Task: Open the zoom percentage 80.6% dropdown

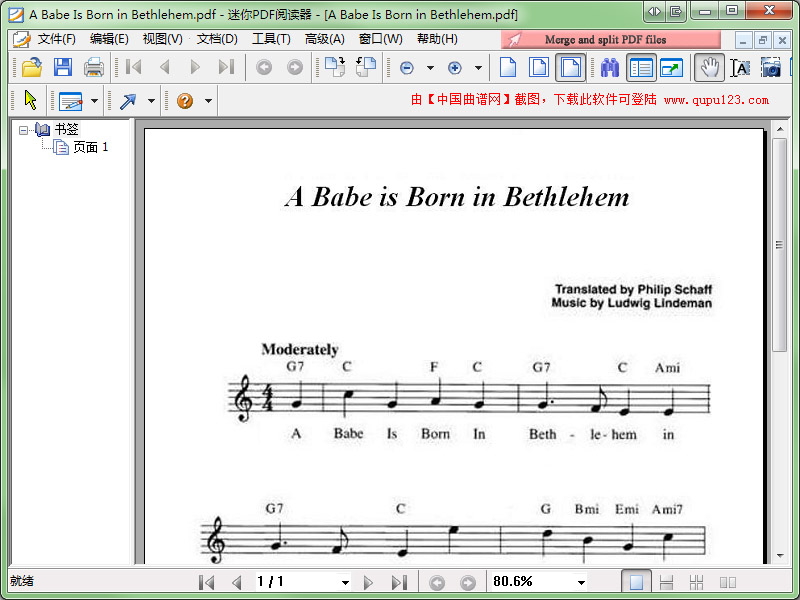Action: pyautogui.click(x=581, y=582)
